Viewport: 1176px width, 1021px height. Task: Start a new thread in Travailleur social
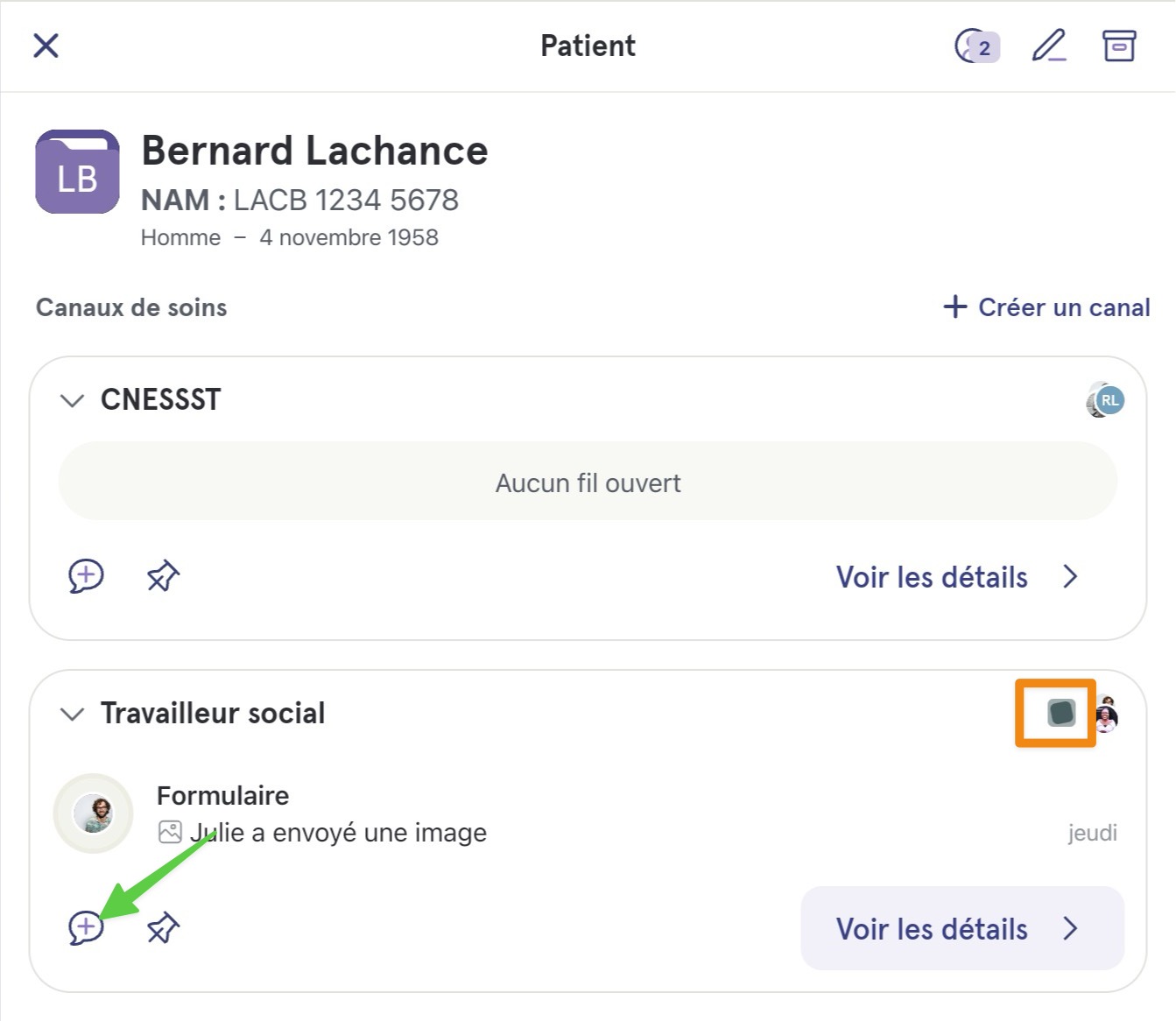(86, 927)
